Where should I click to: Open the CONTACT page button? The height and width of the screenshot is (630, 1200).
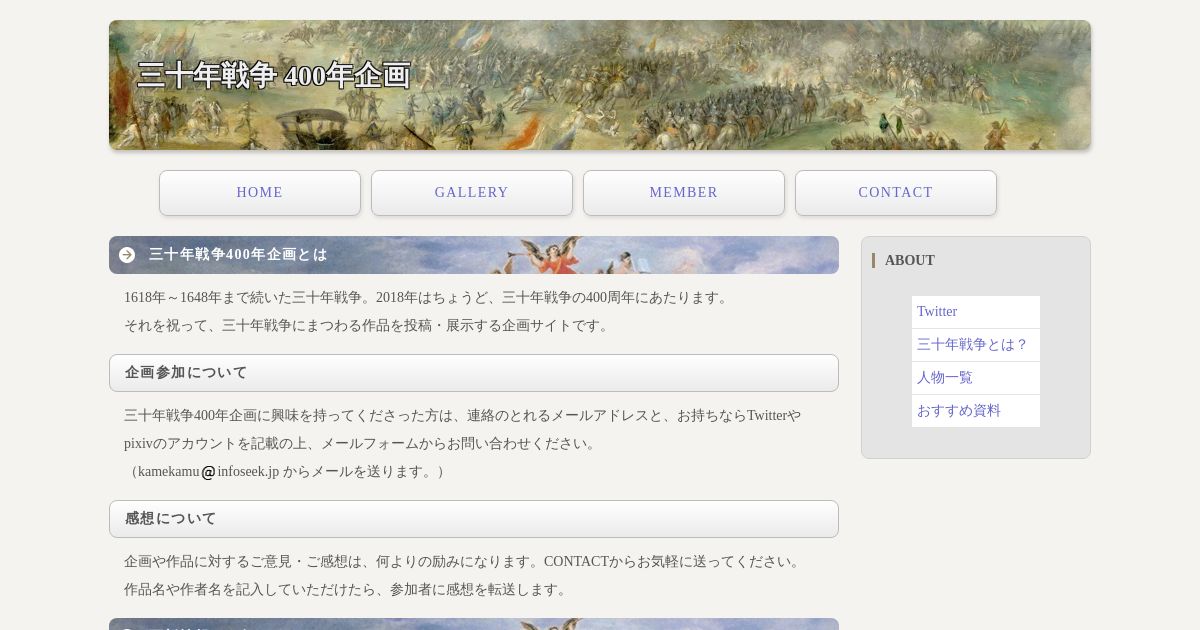(x=896, y=193)
